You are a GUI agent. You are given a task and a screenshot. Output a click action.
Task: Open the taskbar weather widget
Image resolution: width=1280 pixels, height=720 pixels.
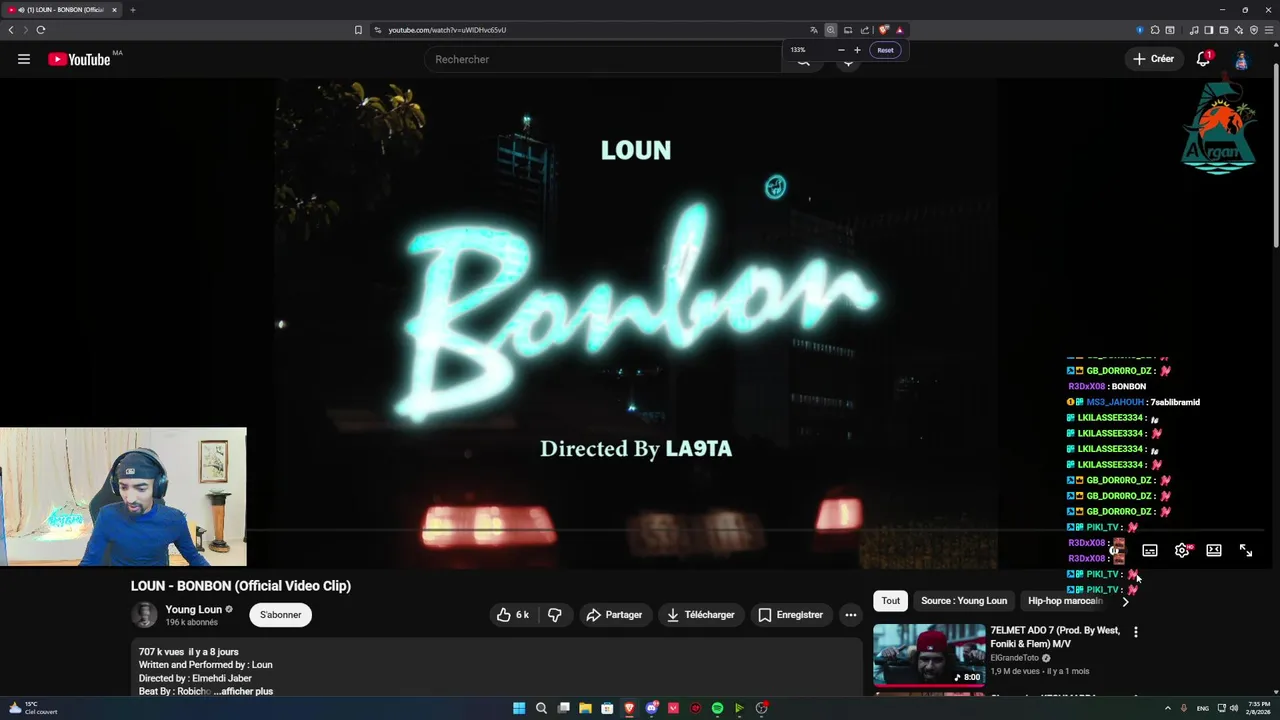coord(35,708)
